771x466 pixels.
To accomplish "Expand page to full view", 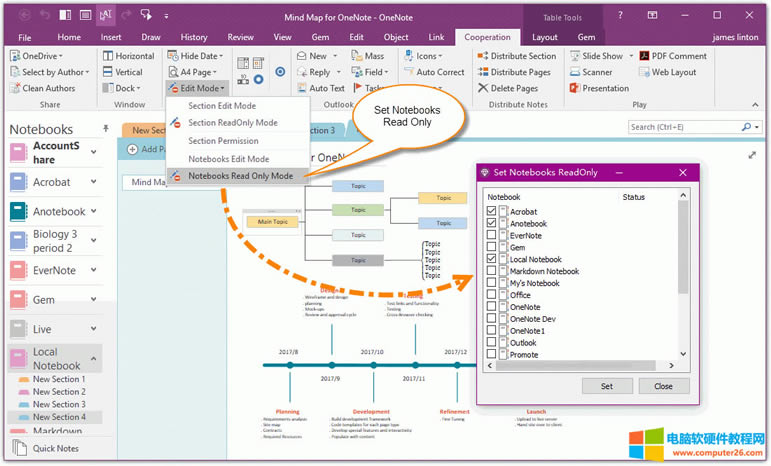I will point(752,155).
